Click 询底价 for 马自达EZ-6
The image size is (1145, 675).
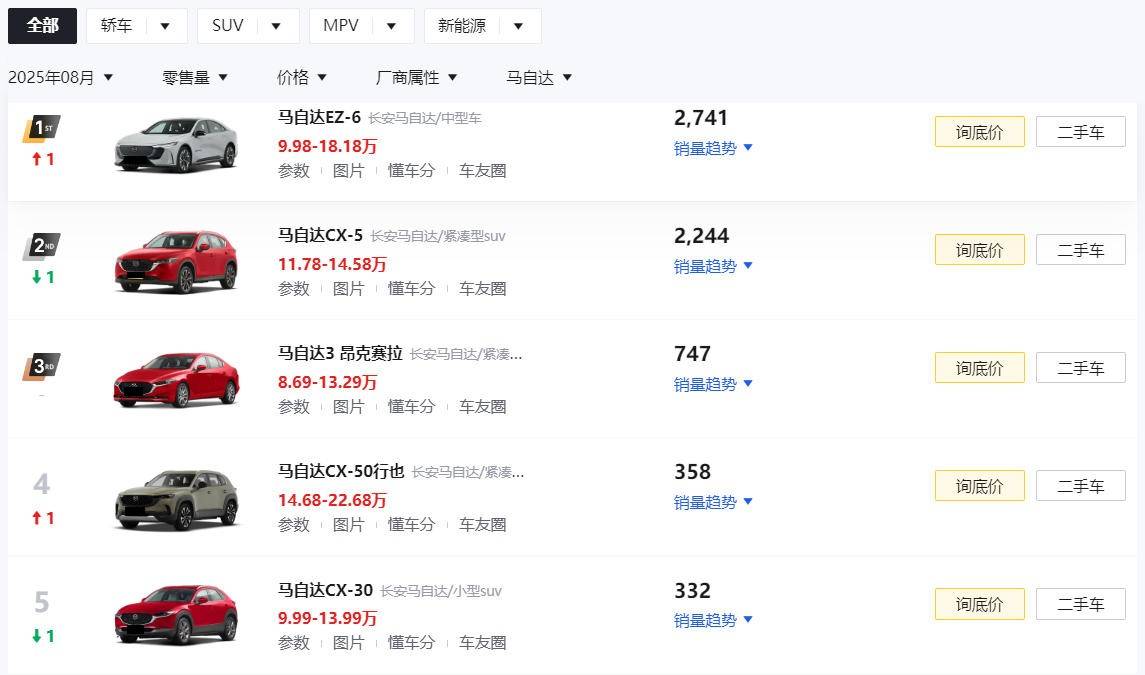tap(979, 131)
